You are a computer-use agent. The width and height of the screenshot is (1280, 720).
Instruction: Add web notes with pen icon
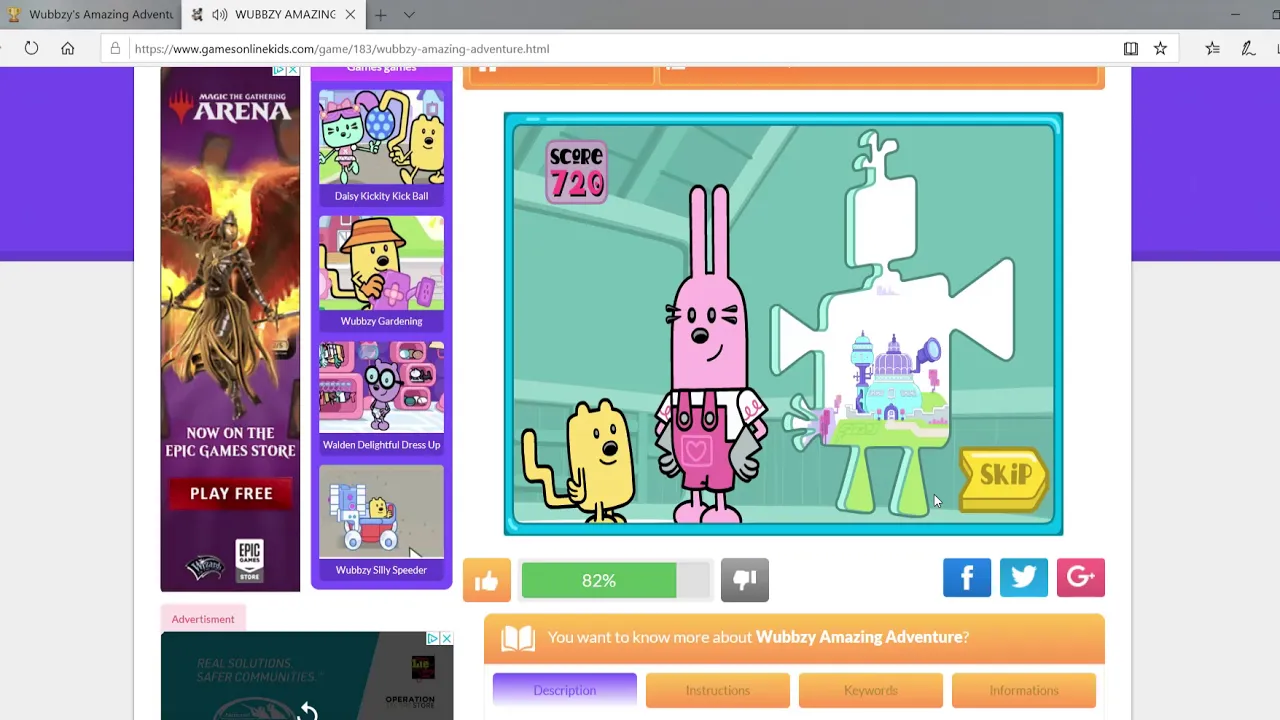[1248, 48]
